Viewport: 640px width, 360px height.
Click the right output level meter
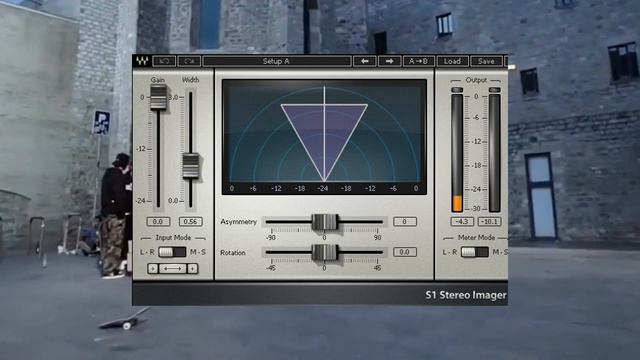click(x=494, y=153)
